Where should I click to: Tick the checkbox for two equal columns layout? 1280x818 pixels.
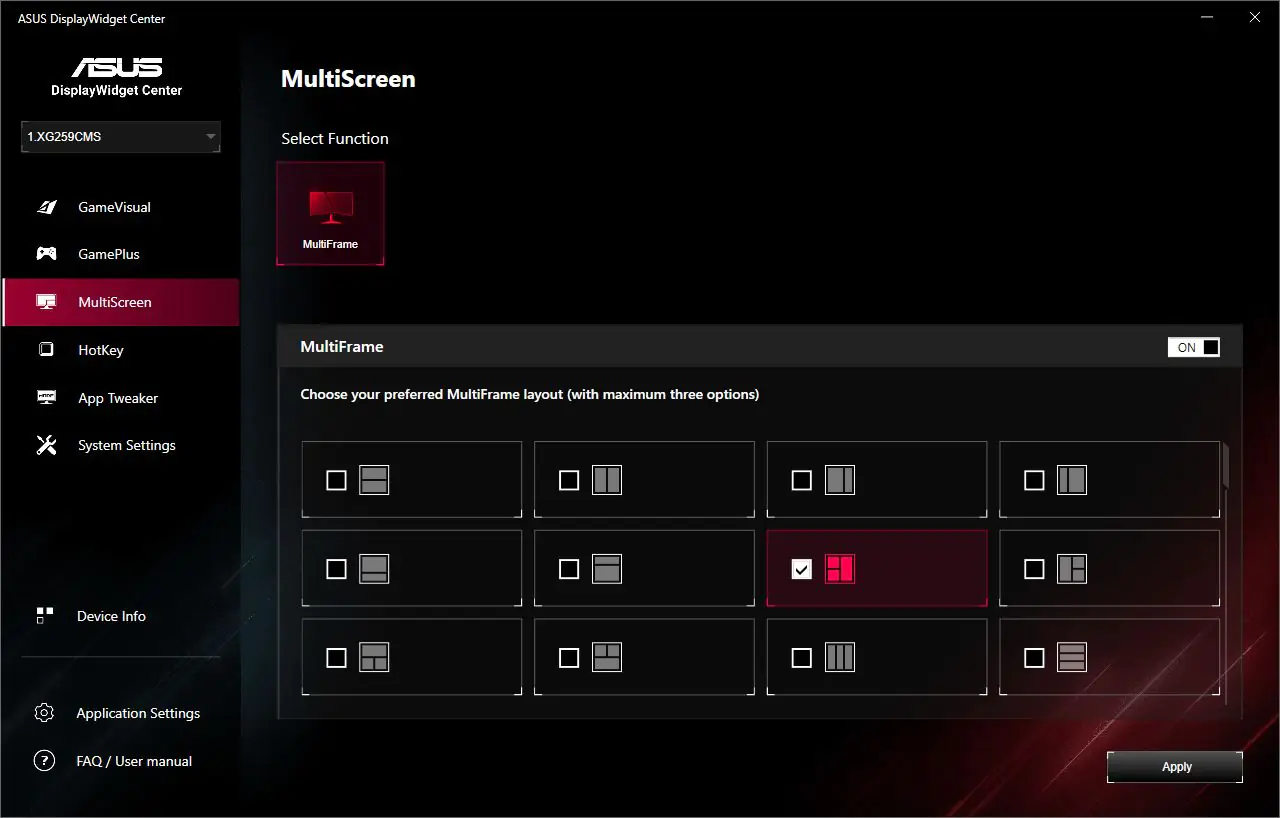[569, 480]
